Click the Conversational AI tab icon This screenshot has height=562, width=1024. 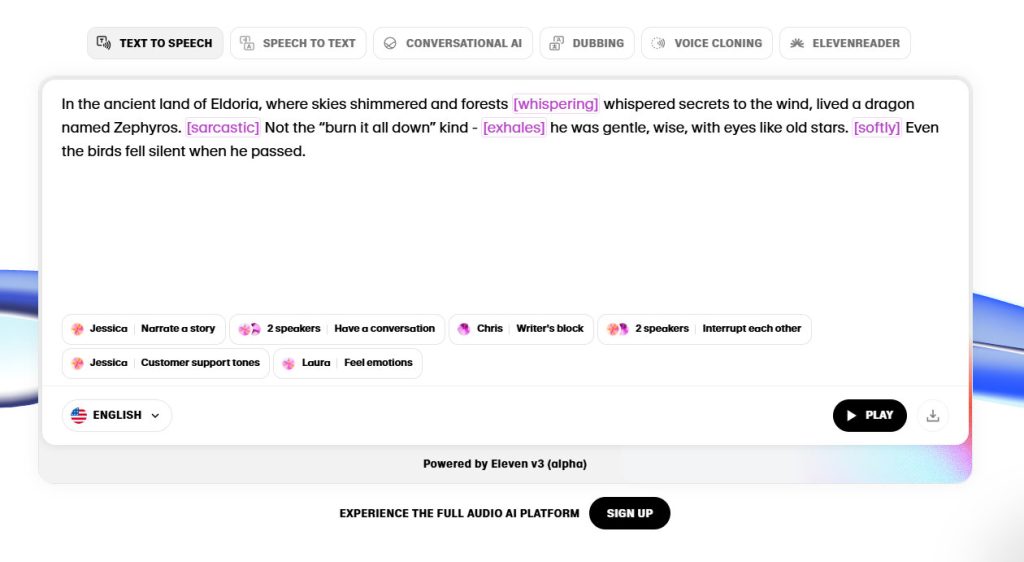click(x=390, y=43)
